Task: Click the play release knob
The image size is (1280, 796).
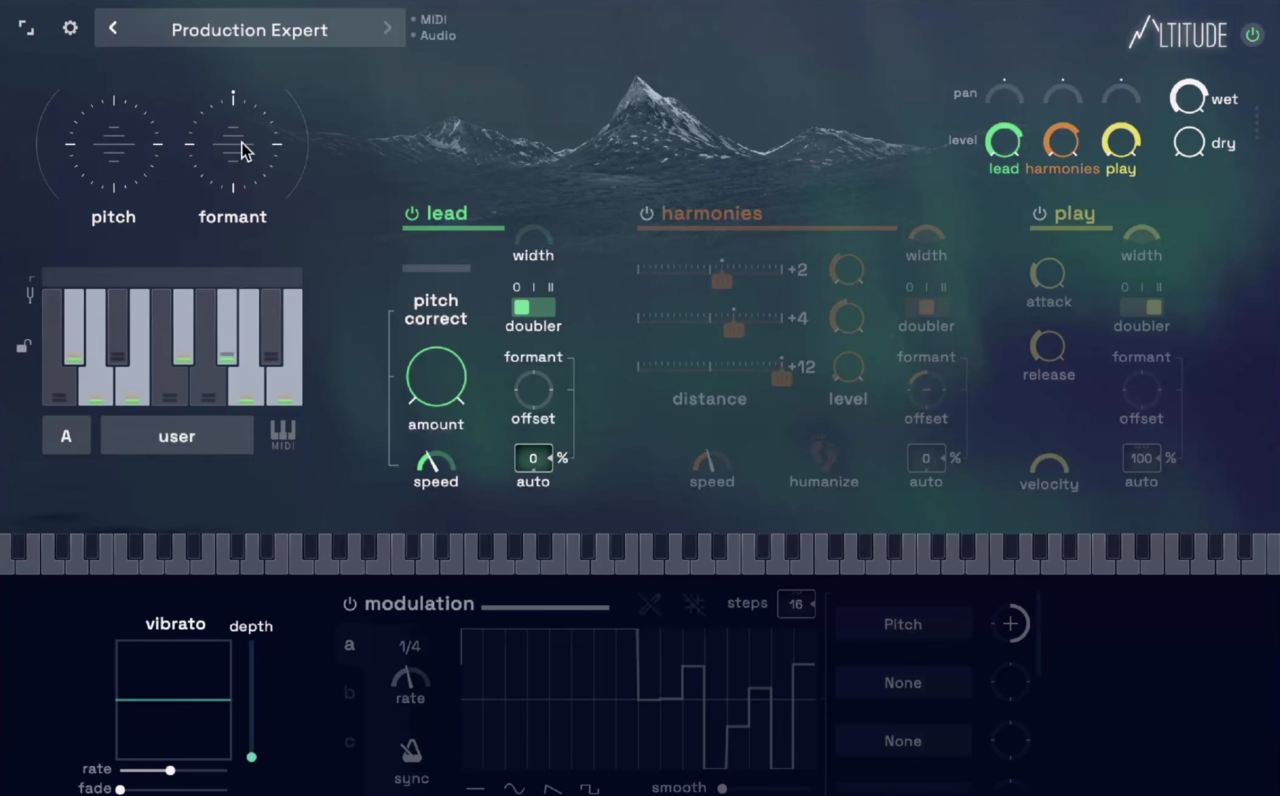Action: (x=1048, y=346)
